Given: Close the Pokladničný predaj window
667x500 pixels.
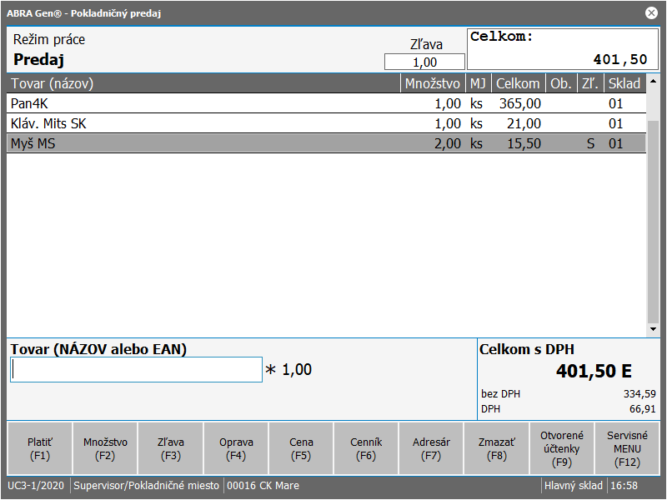Looking at the screenshot, I should coord(651,13).
